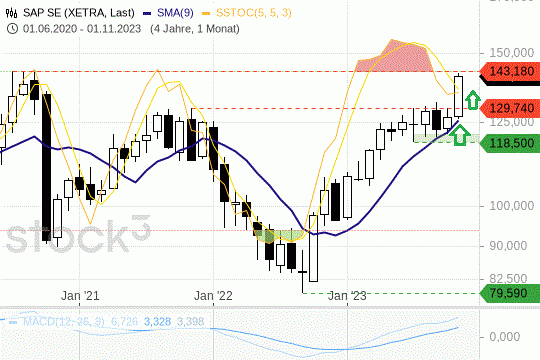Click the orange SSTOC legend marker

(206, 13)
